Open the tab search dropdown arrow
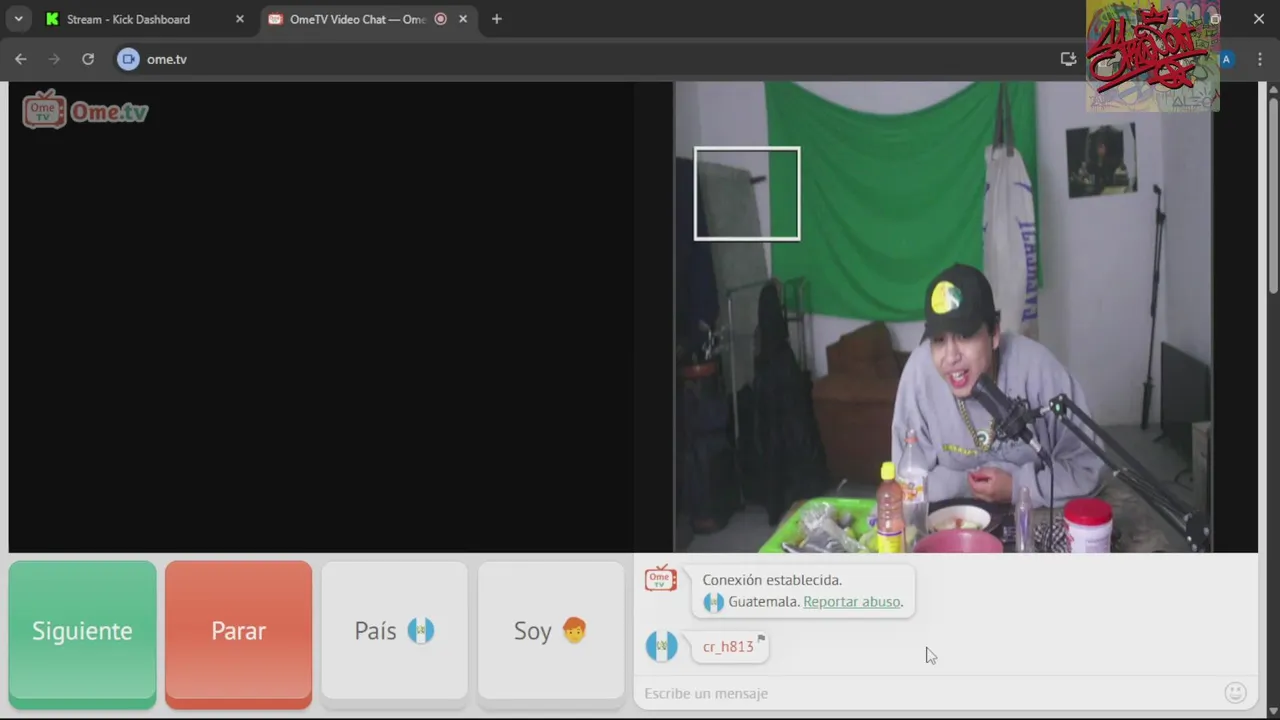The width and height of the screenshot is (1280, 720). 18,19
